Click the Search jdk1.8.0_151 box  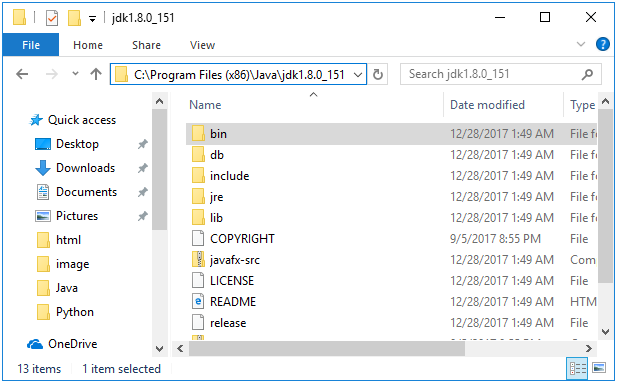[x=493, y=74]
